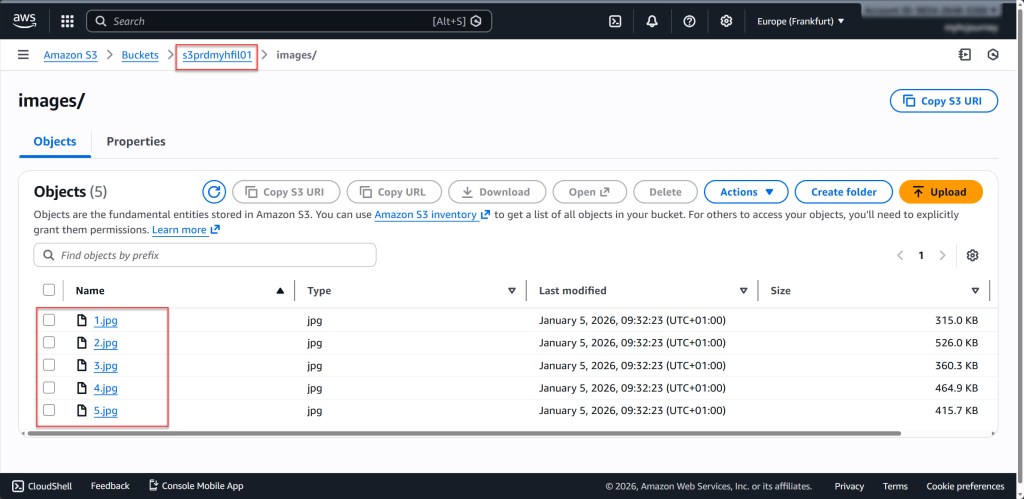Open the help question mark menu
This screenshot has width=1024, height=499.
click(689, 21)
